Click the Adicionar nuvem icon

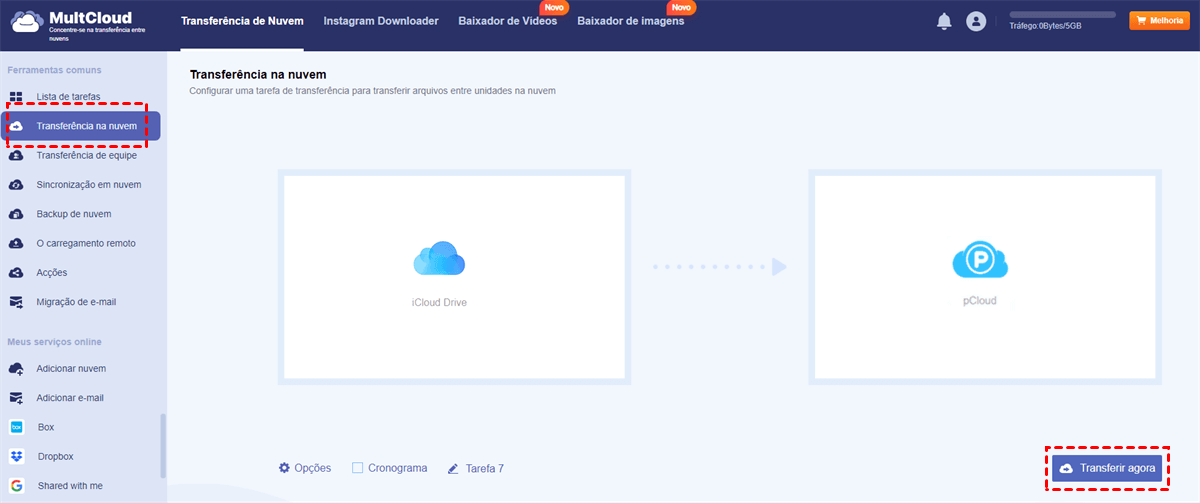(x=16, y=368)
